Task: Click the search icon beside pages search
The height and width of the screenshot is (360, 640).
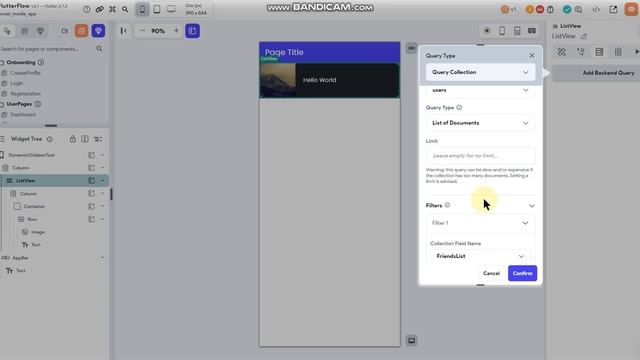Action: (x=99, y=49)
